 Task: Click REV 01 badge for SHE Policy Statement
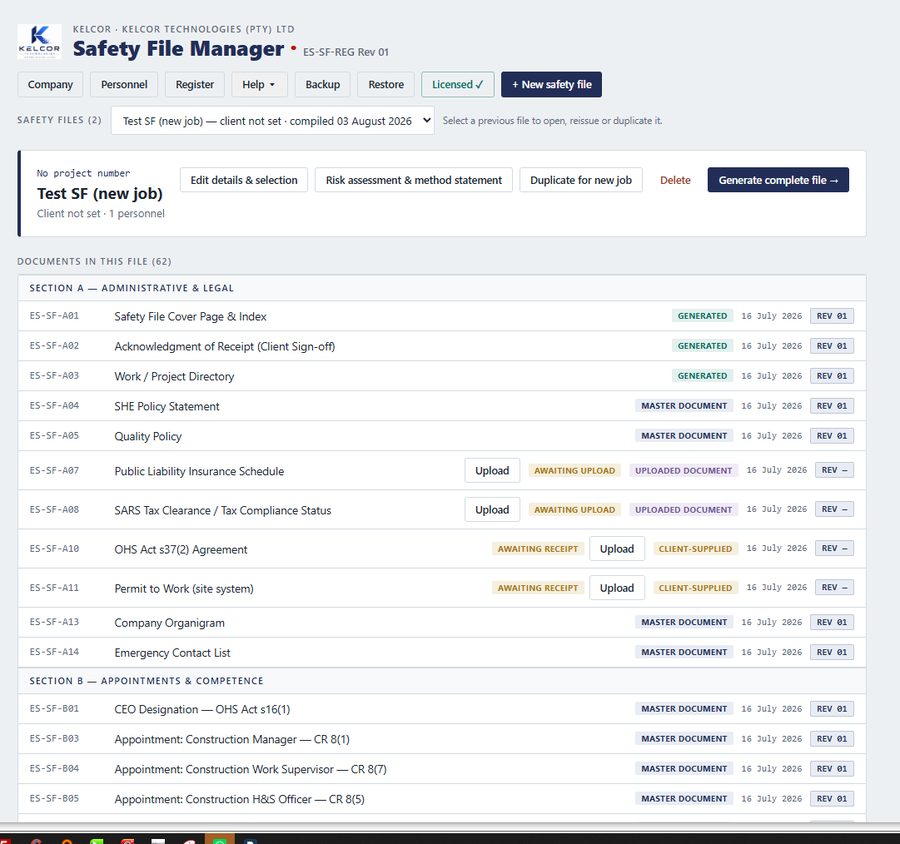tap(832, 405)
